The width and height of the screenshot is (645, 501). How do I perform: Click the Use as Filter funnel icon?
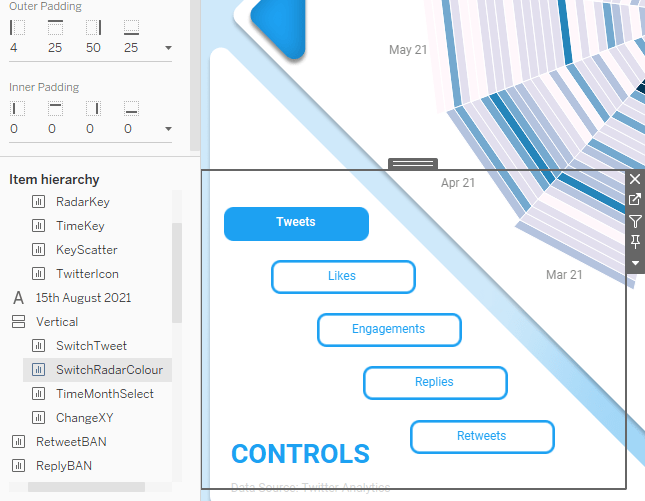(635, 221)
